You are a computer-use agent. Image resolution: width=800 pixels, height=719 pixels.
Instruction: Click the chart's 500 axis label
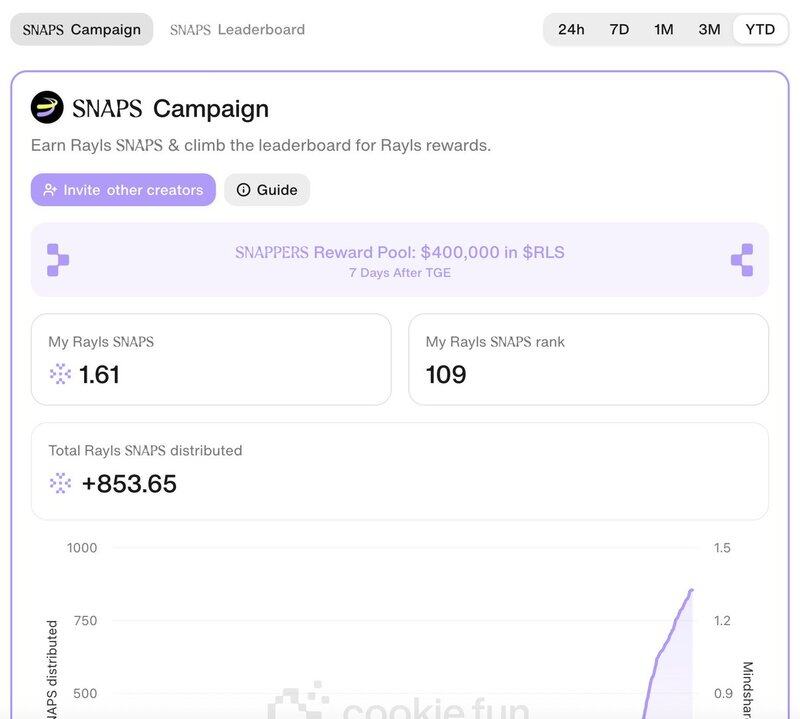tap(85, 693)
